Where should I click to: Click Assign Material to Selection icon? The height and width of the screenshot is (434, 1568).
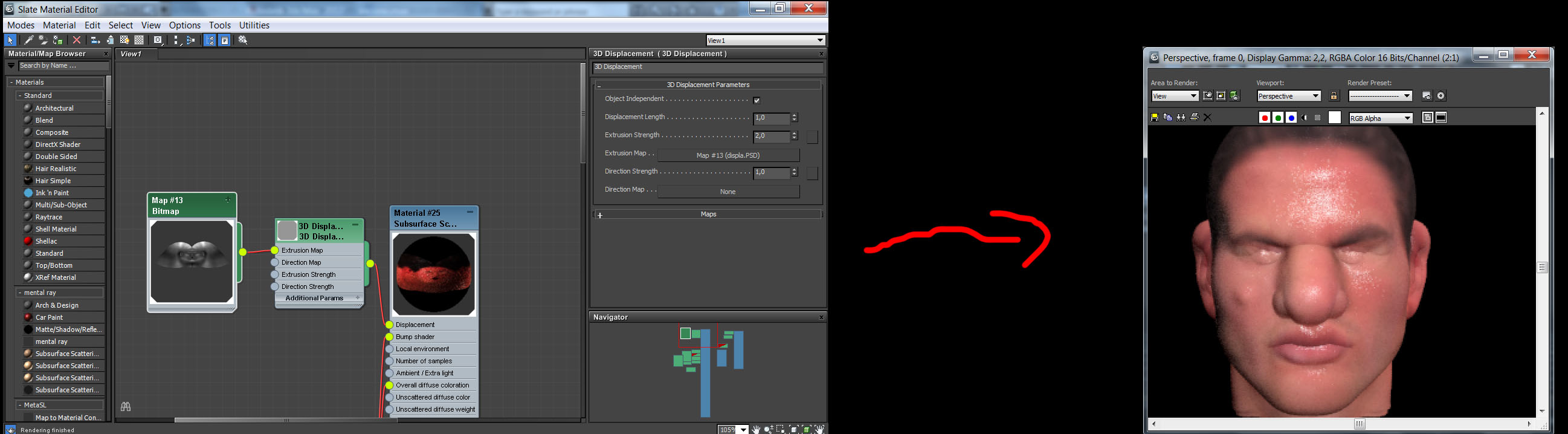point(58,40)
